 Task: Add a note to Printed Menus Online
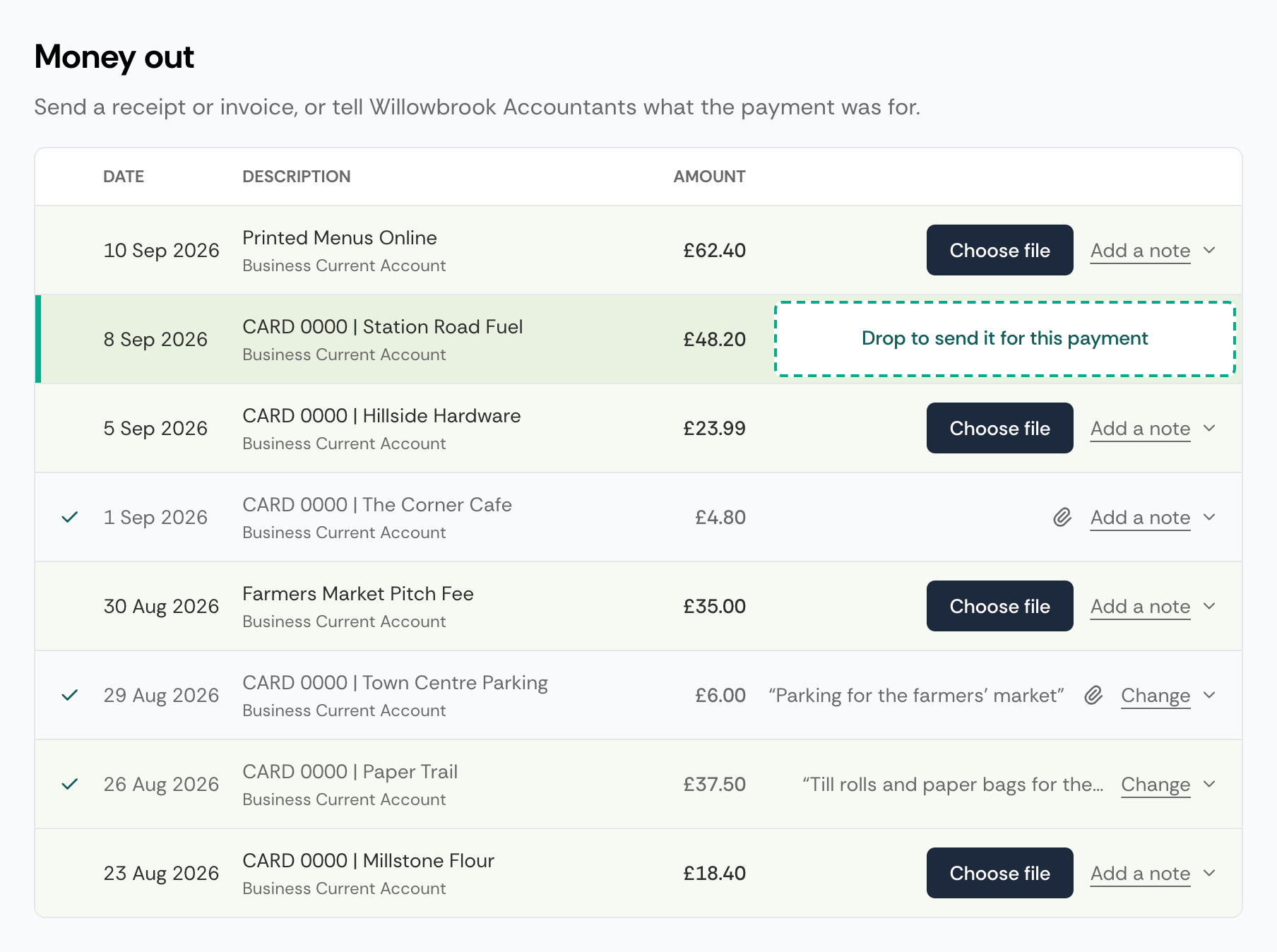point(1140,251)
